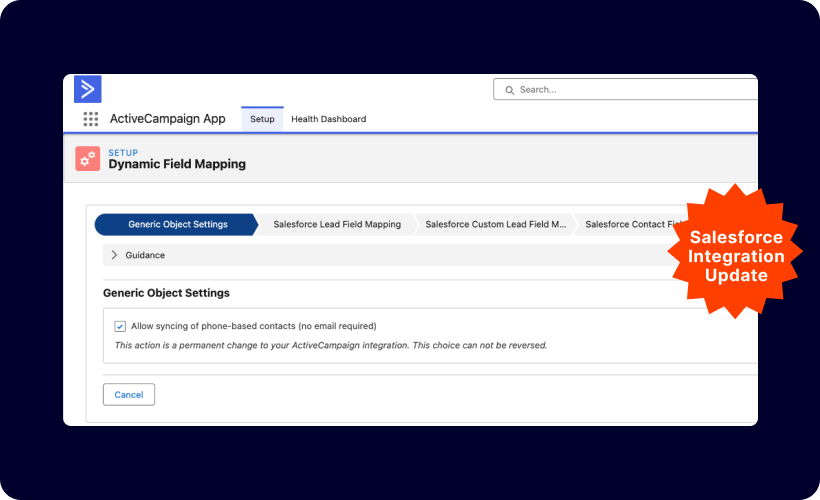Click the ActiveCampaign logo icon
This screenshot has height=500, width=820.
click(x=88, y=89)
